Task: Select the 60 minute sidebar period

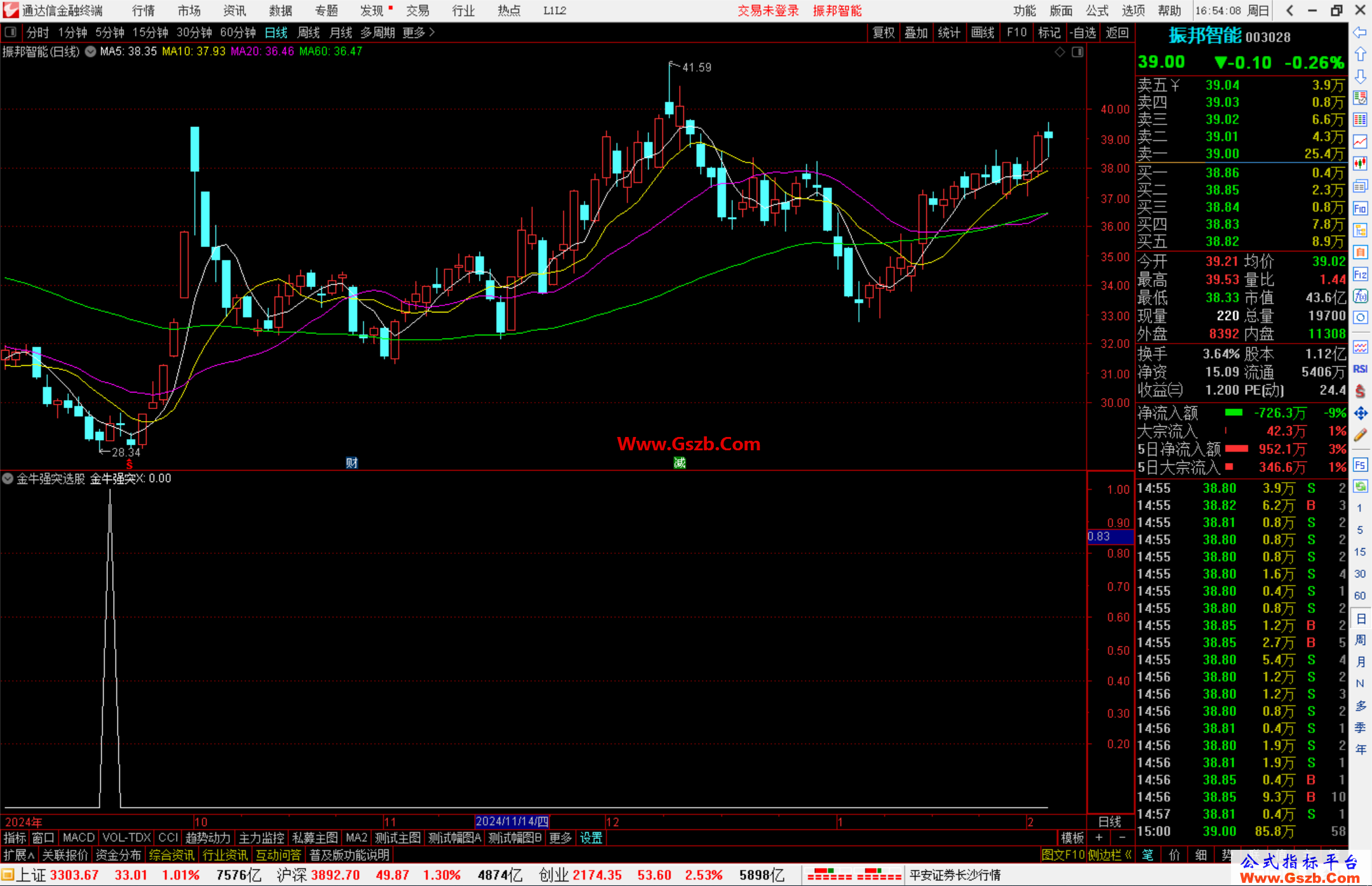Action: pyautogui.click(x=1360, y=596)
